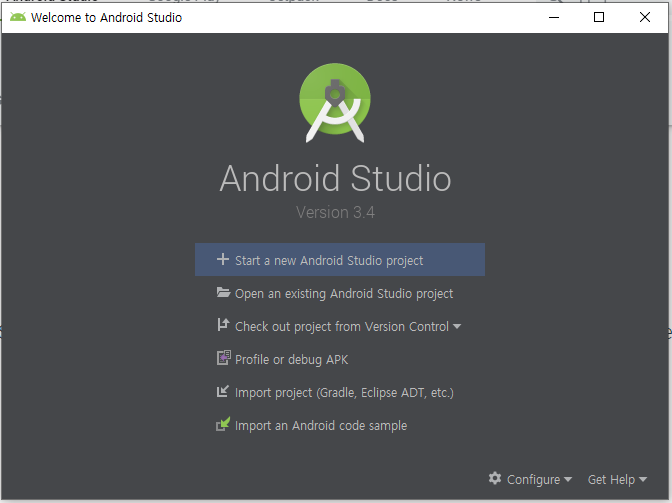Click the version control checkout icon
This screenshot has width=672, height=503.
pos(223,325)
